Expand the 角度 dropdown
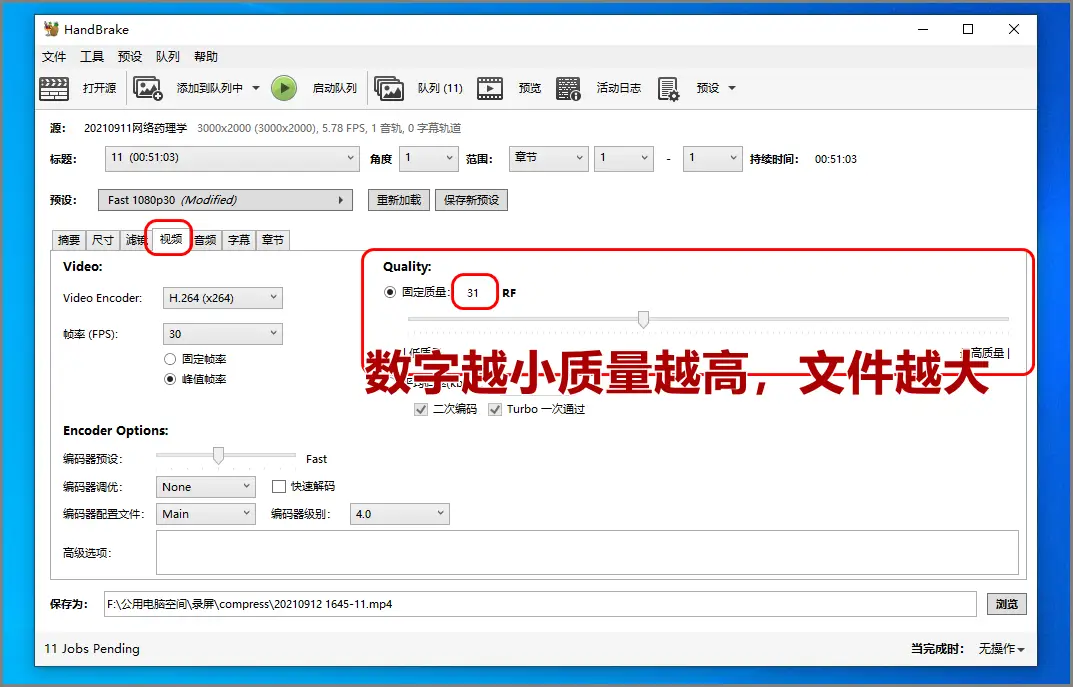The image size is (1073, 687). pyautogui.click(x=428, y=158)
